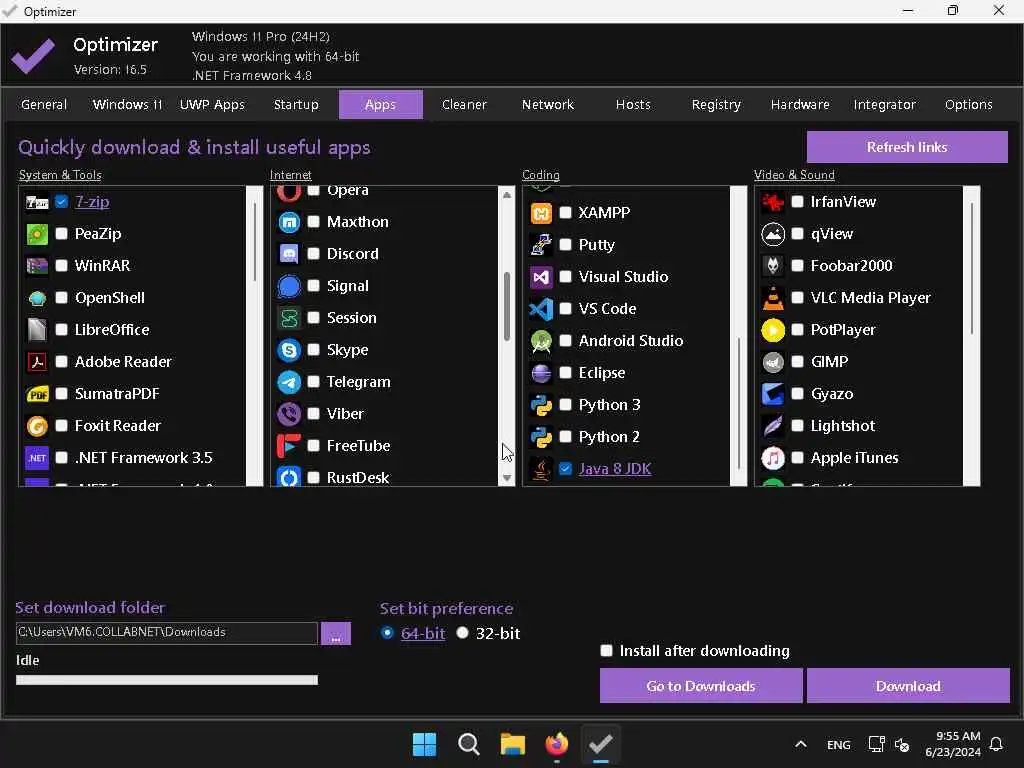Click the Apple iTunes icon
1024x768 pixels.
point(773,458)
